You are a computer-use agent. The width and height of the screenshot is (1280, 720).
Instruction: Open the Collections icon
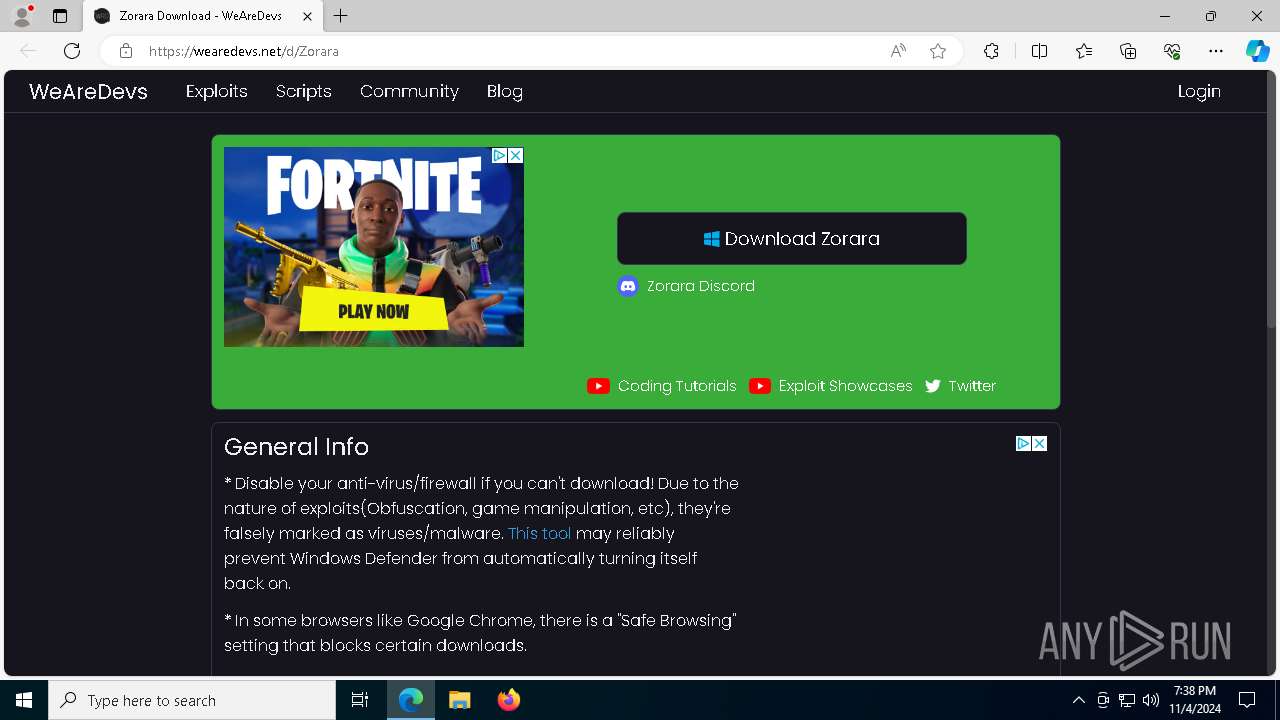(x=1128, y=51)
